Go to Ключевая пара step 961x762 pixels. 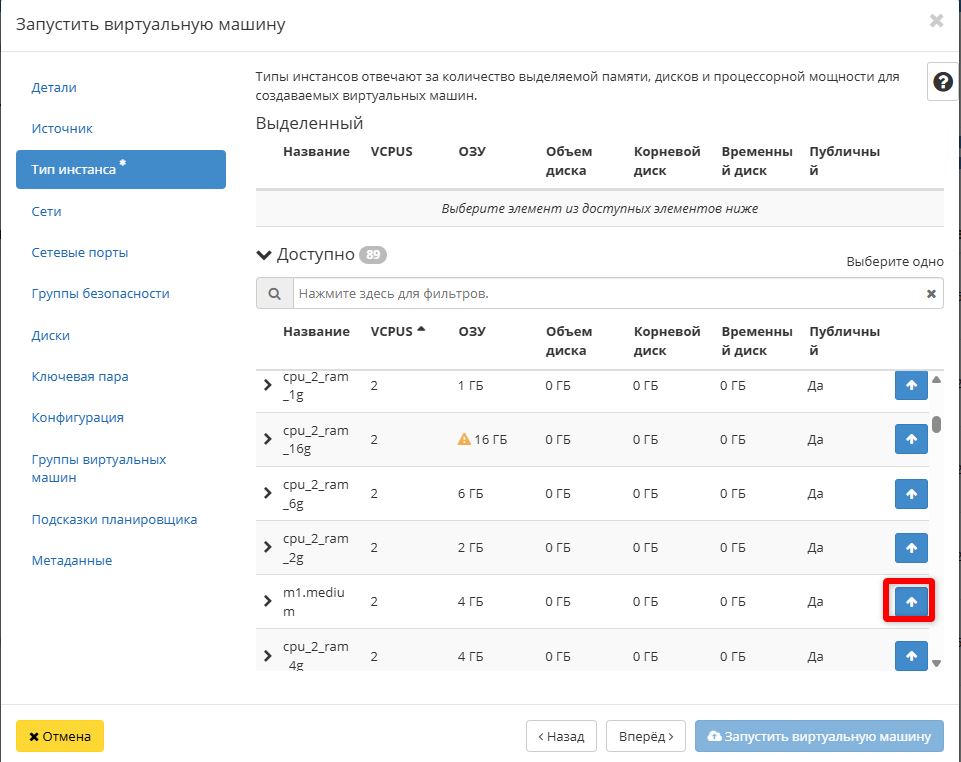80,377
